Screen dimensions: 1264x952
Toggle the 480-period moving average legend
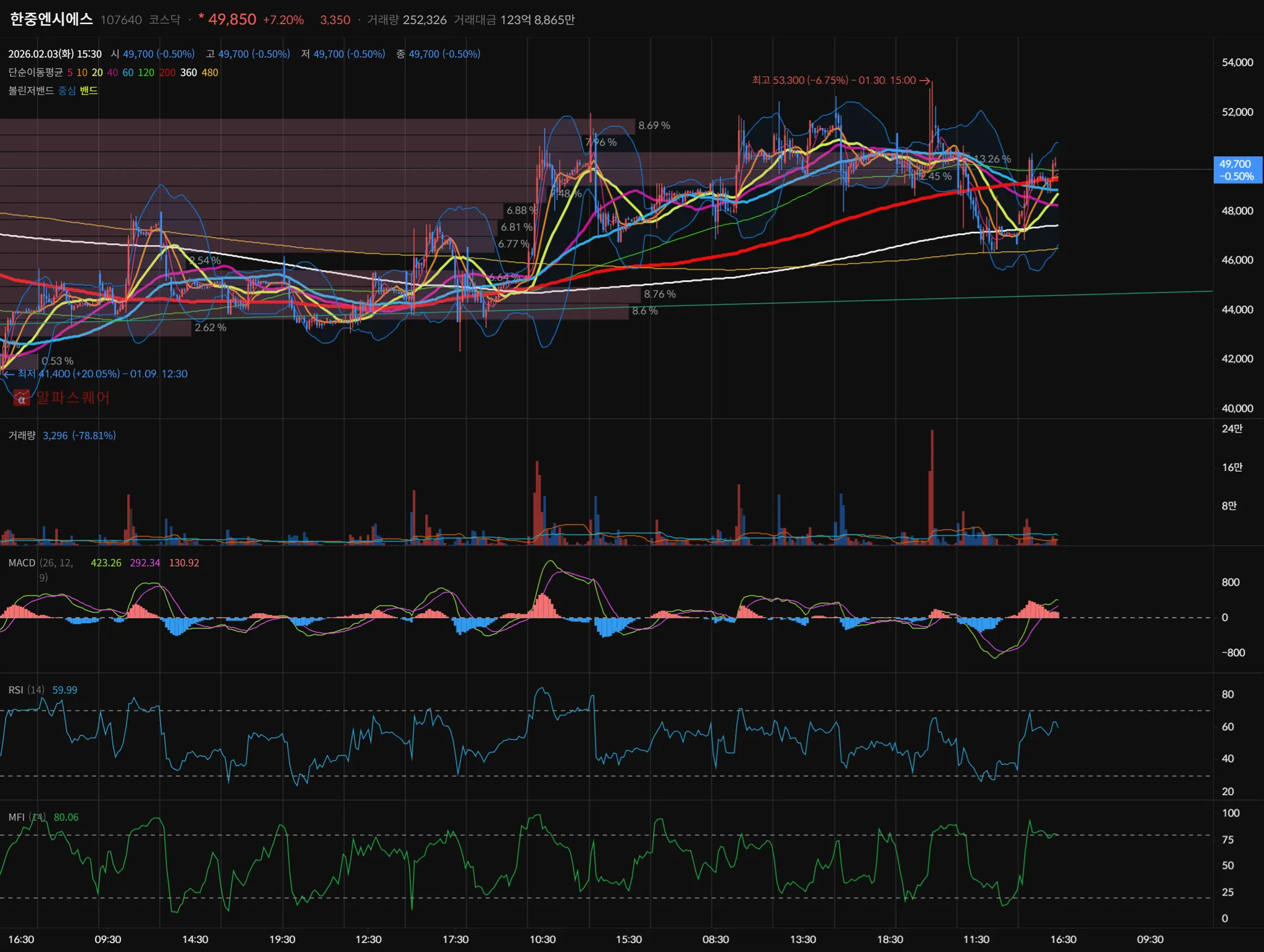(210, 73)
